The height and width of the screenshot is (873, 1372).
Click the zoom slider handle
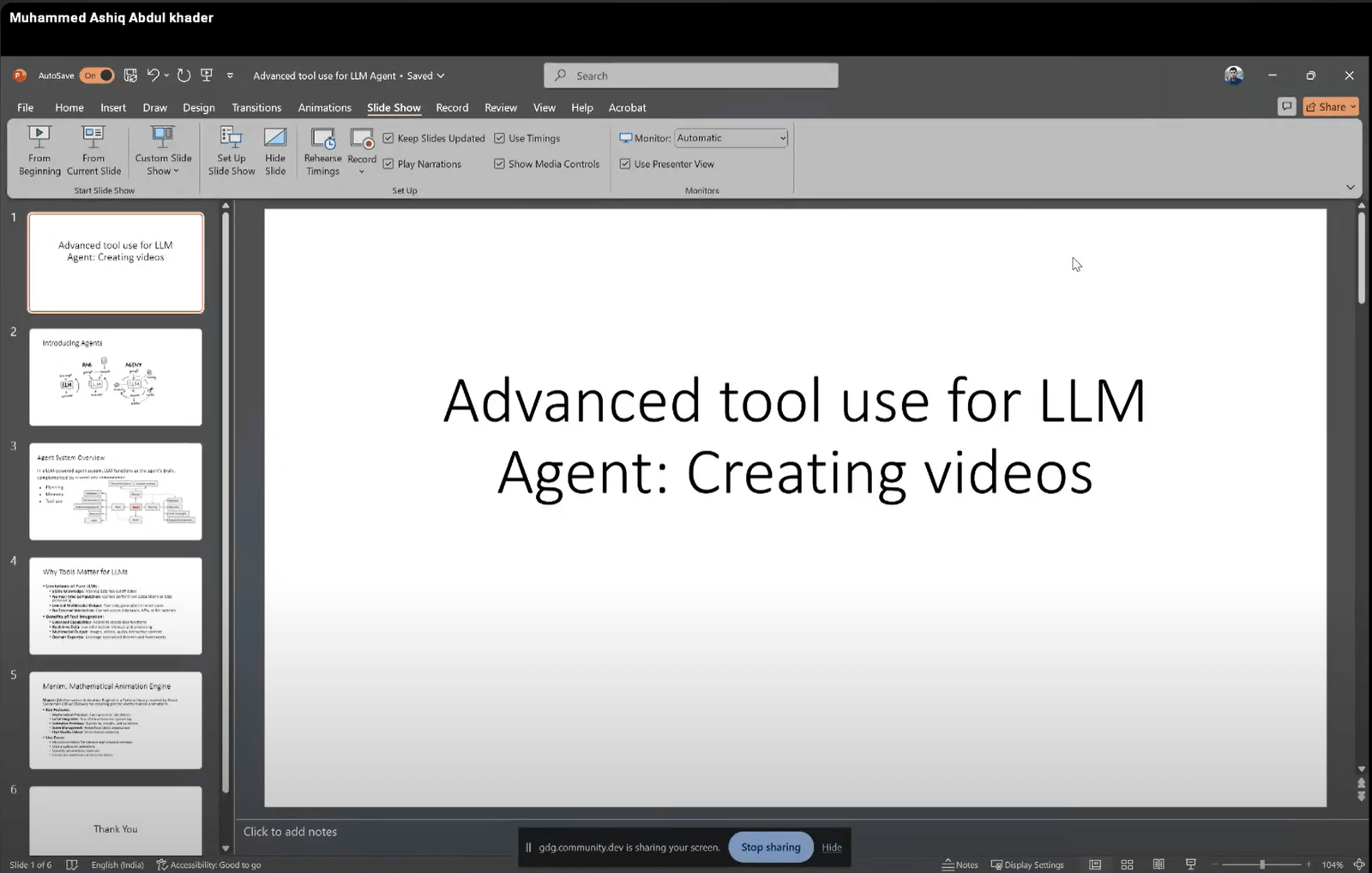(1262, 864)
